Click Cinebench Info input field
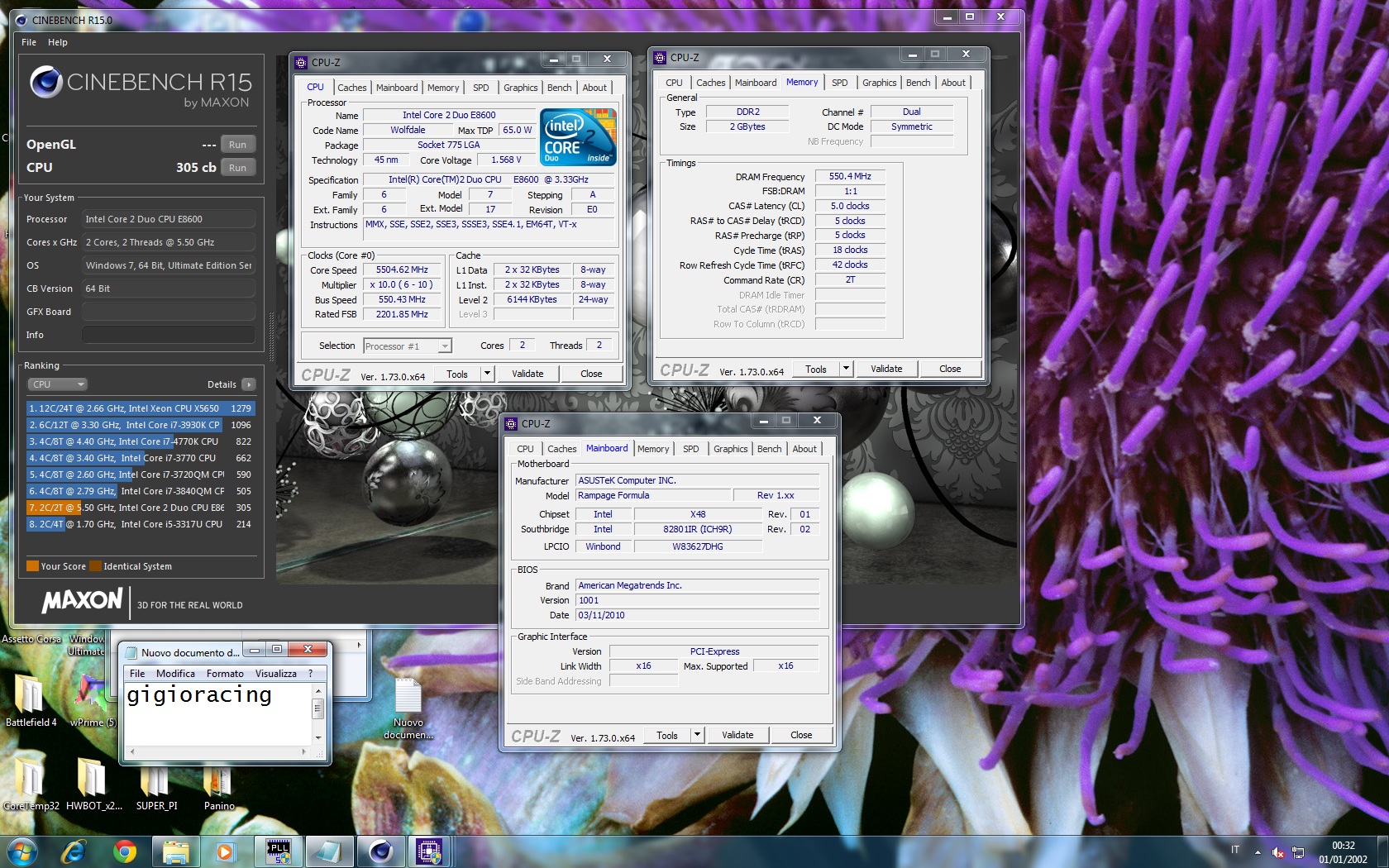1389x868 pixels. [x=168, y=335]
